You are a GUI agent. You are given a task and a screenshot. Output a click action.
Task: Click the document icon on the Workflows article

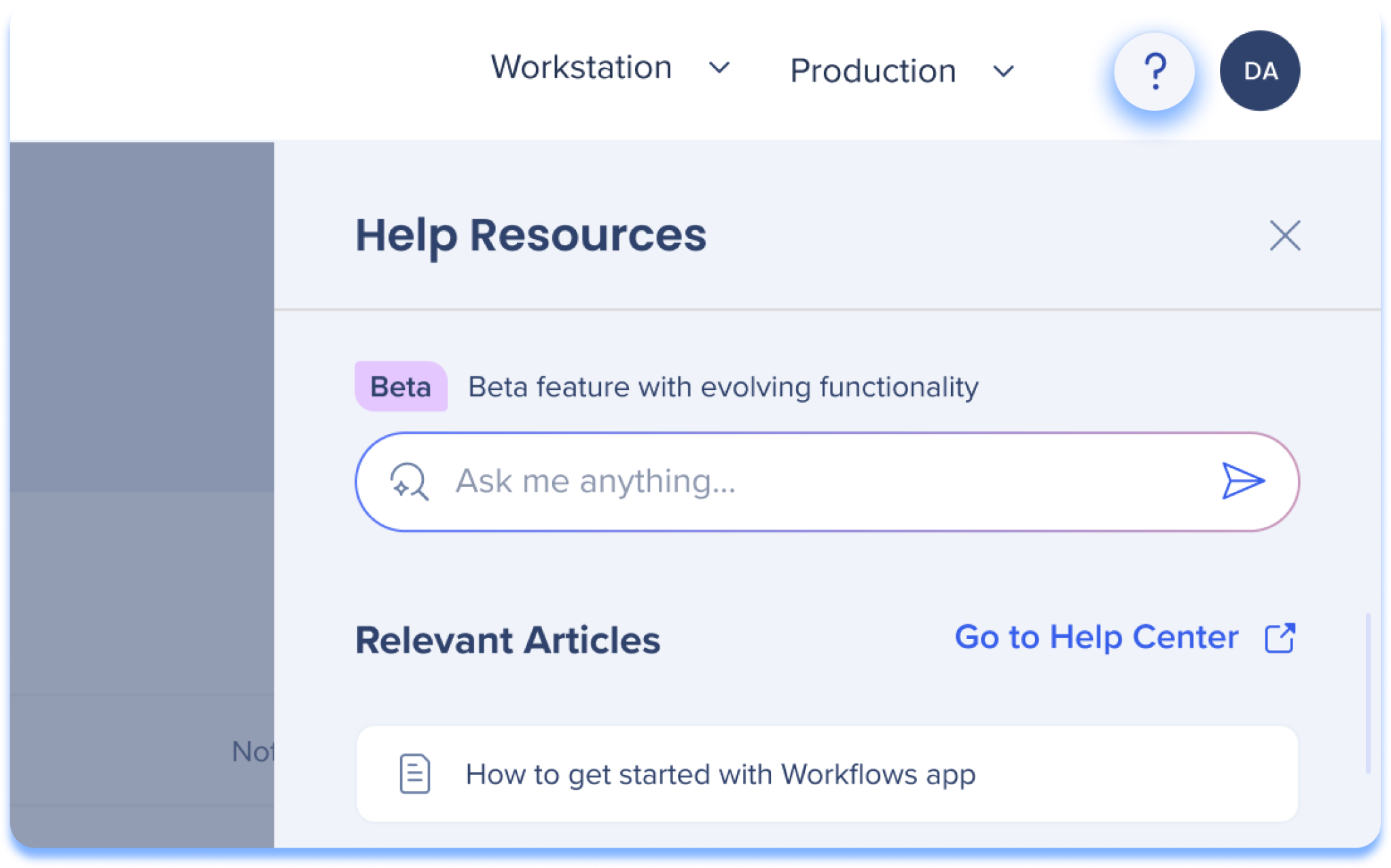pyautogui.click(x=414, y=774)
